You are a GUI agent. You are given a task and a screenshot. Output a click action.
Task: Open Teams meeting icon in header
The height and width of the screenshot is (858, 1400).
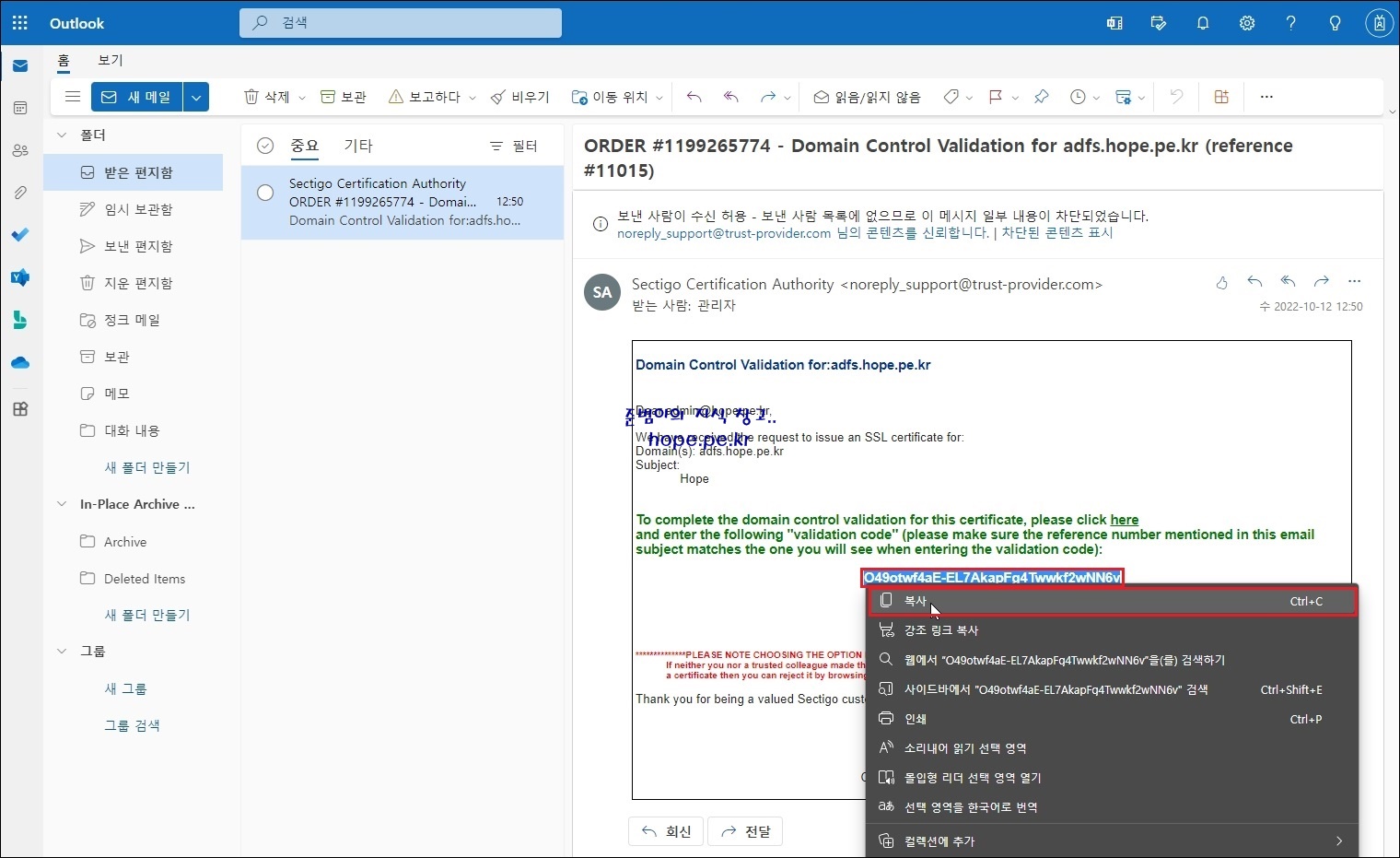(1114, 23)
